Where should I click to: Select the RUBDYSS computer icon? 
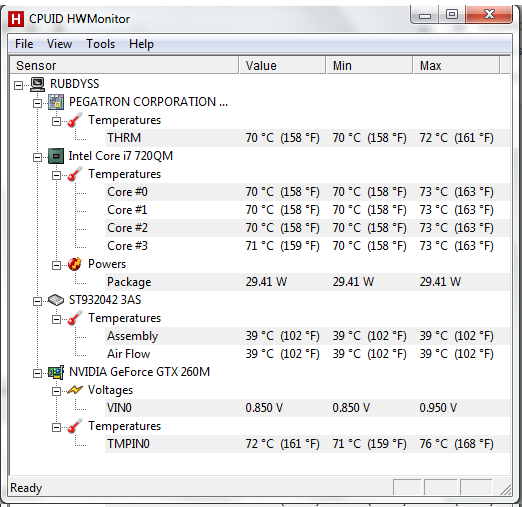point(37,84)
